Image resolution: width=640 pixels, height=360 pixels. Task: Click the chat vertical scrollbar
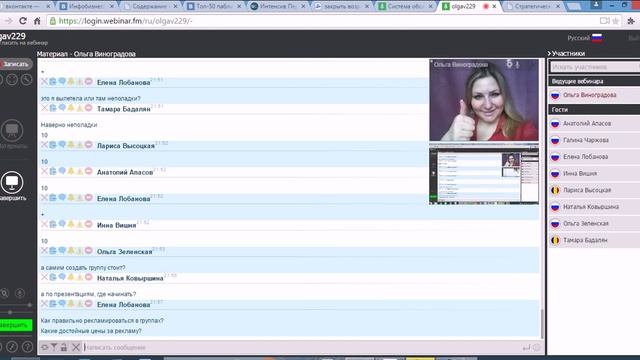(542, 324)
